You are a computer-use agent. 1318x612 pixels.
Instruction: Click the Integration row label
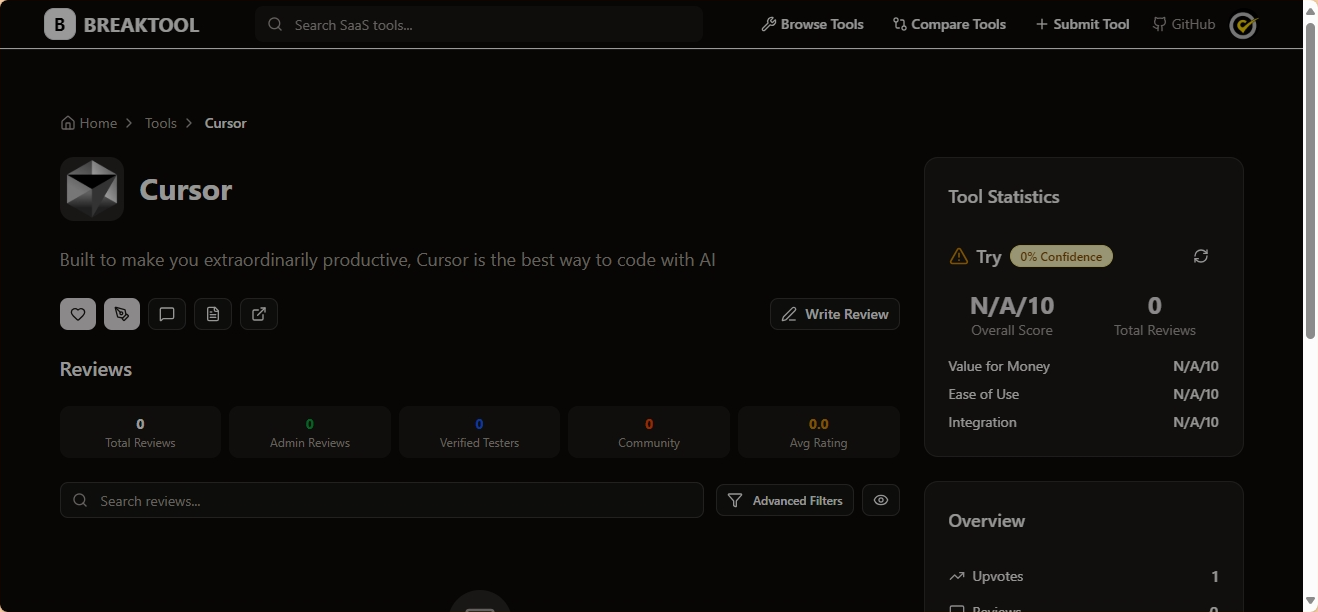[x=982, y=422]
